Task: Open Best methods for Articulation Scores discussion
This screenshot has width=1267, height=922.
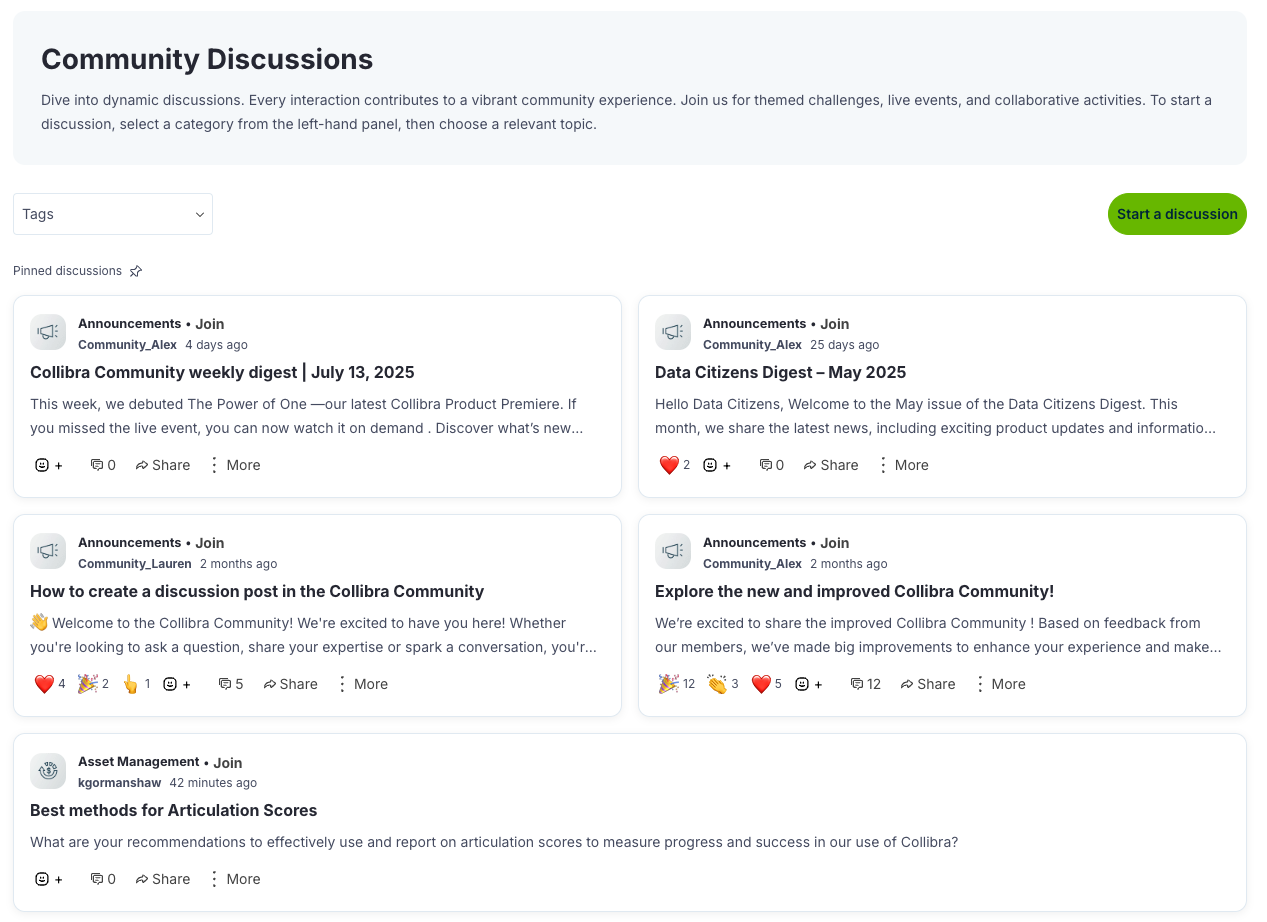Action: tap(173, 810)
